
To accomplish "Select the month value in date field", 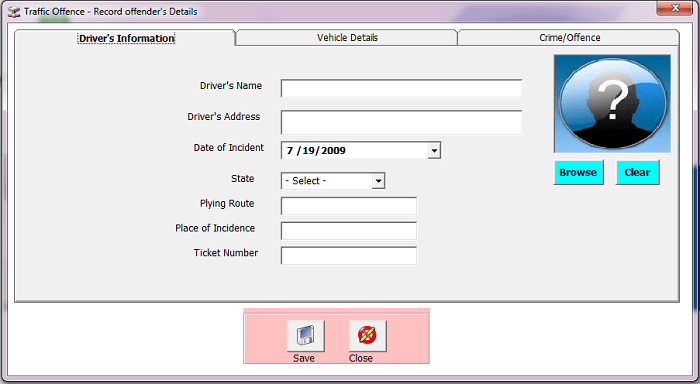I will [290, 151].
